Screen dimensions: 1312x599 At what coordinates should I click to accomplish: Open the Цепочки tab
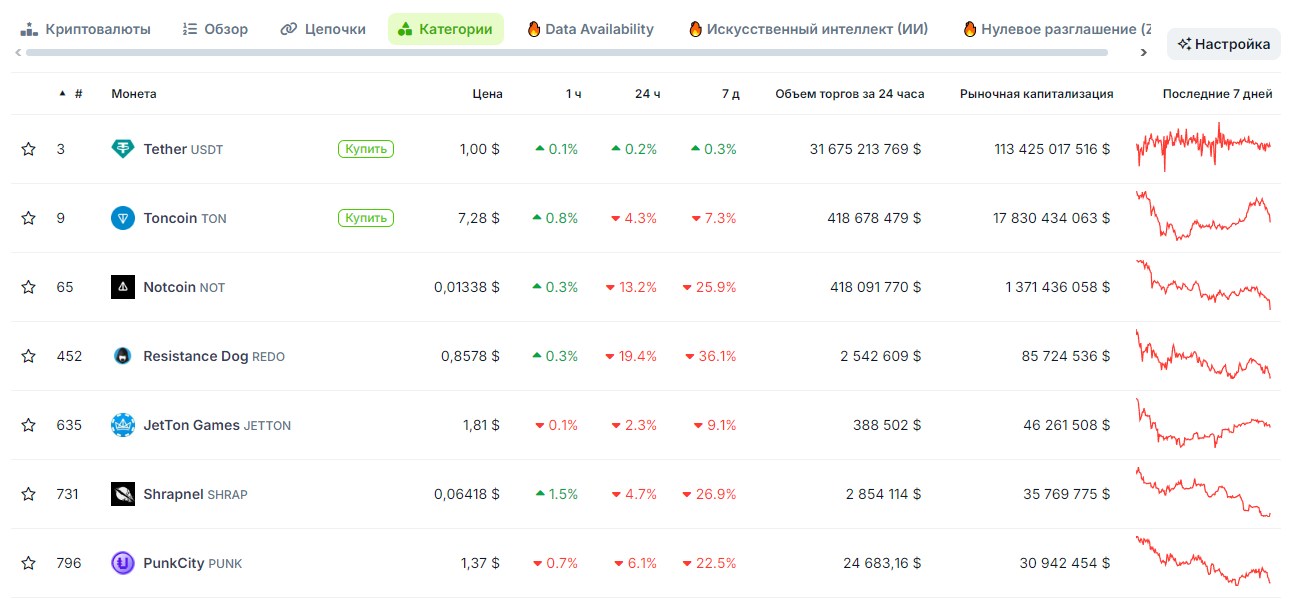(323, 29)
